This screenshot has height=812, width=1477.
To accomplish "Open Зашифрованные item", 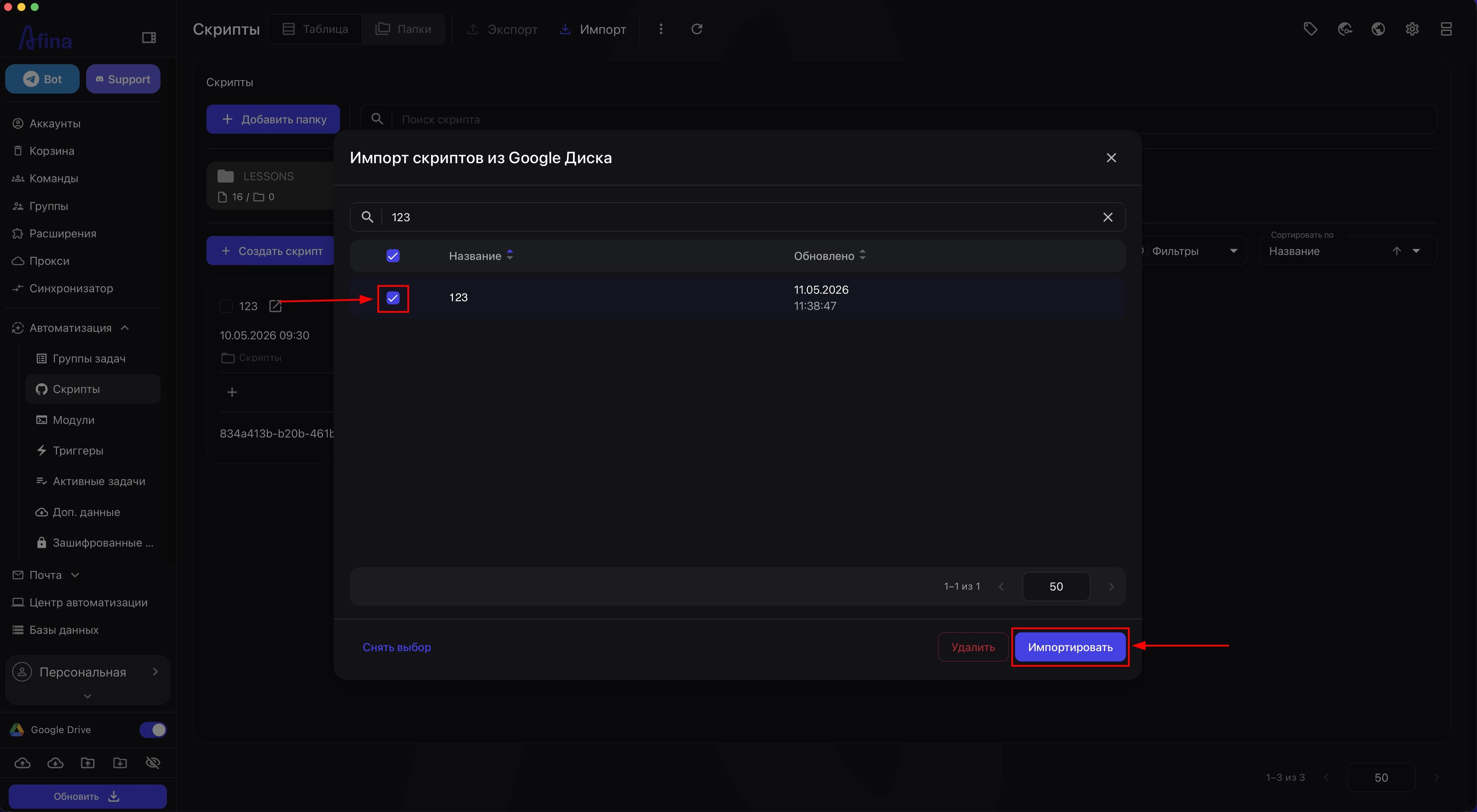I will coord(103,543).
